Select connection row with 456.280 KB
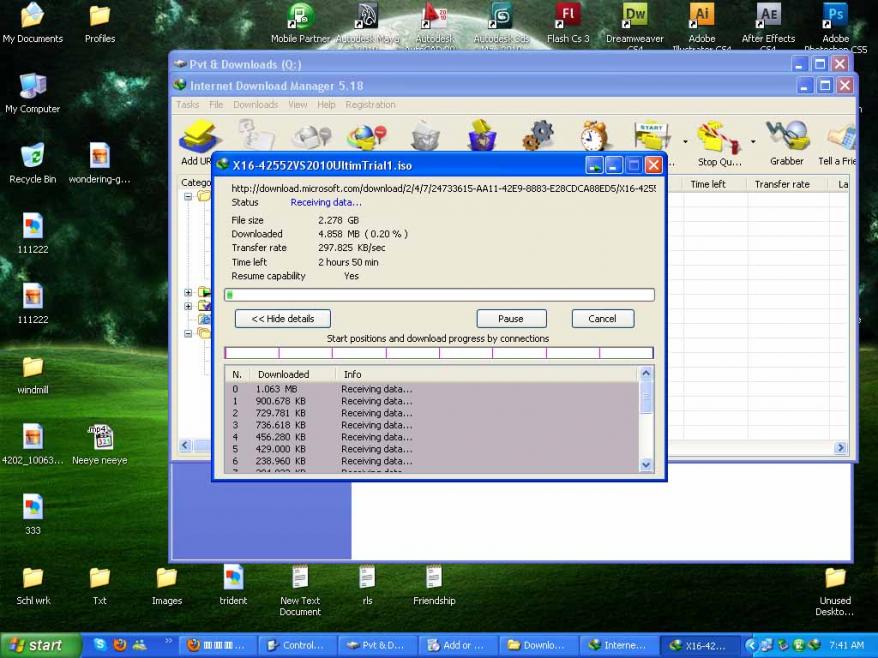The height and width of the screenshot is (658, 878). 431,437
